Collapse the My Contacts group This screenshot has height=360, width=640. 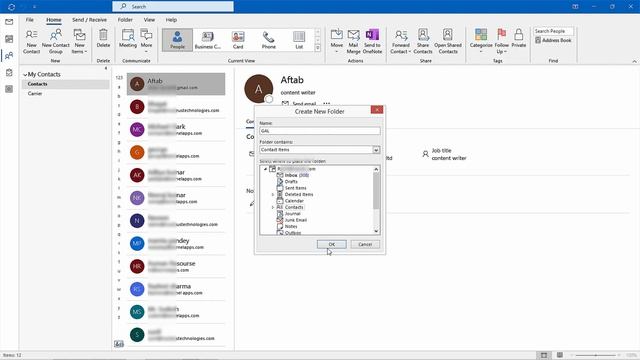click(25, 75)
